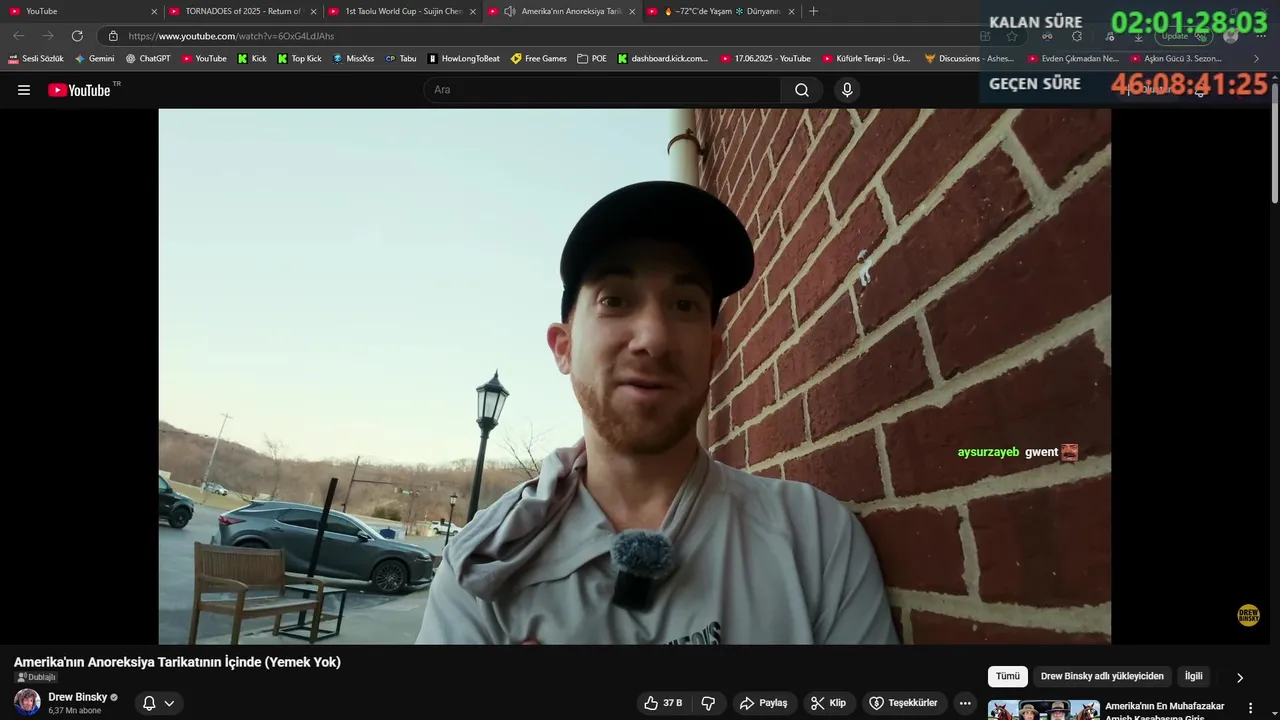View site info padlock icon
1280x720 pixels.
113,36
